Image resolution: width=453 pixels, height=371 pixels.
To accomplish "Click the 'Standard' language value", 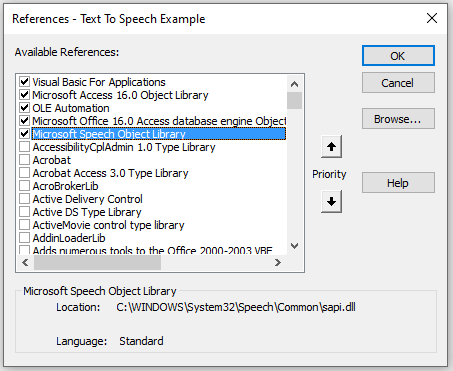I will [141, 341].
